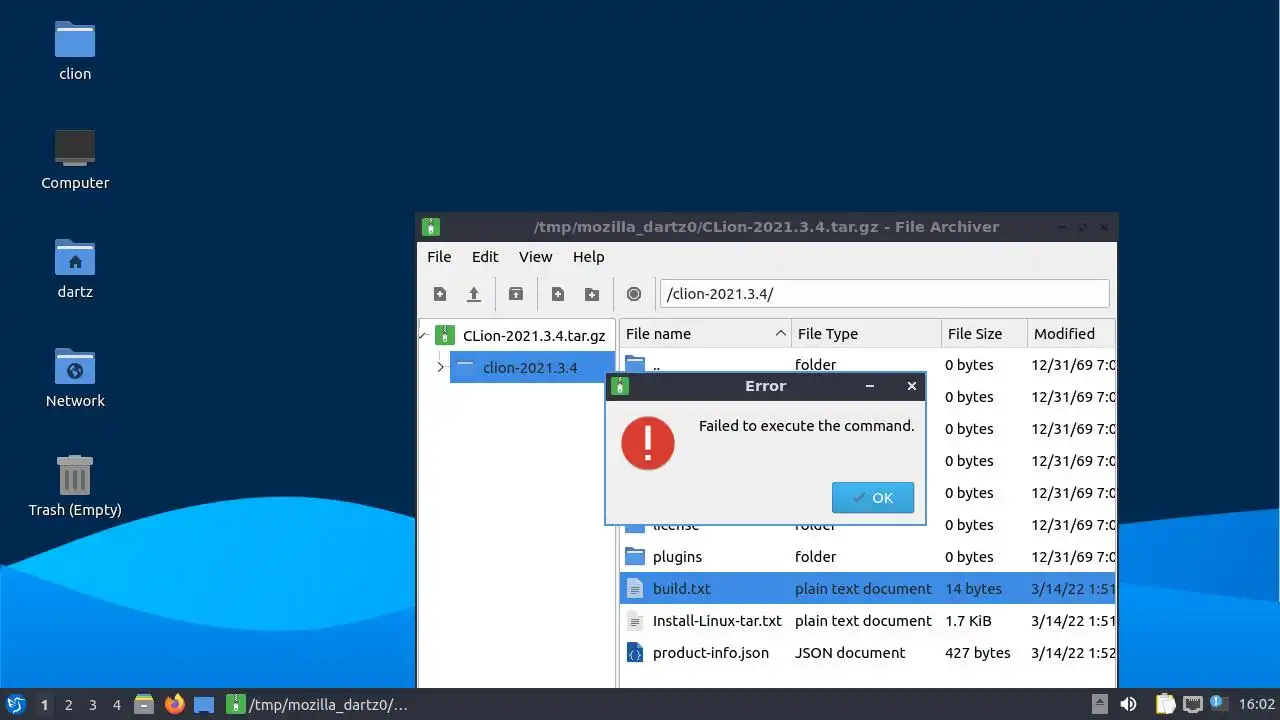
Task: Switch to workspace 1
Action: 44,705
